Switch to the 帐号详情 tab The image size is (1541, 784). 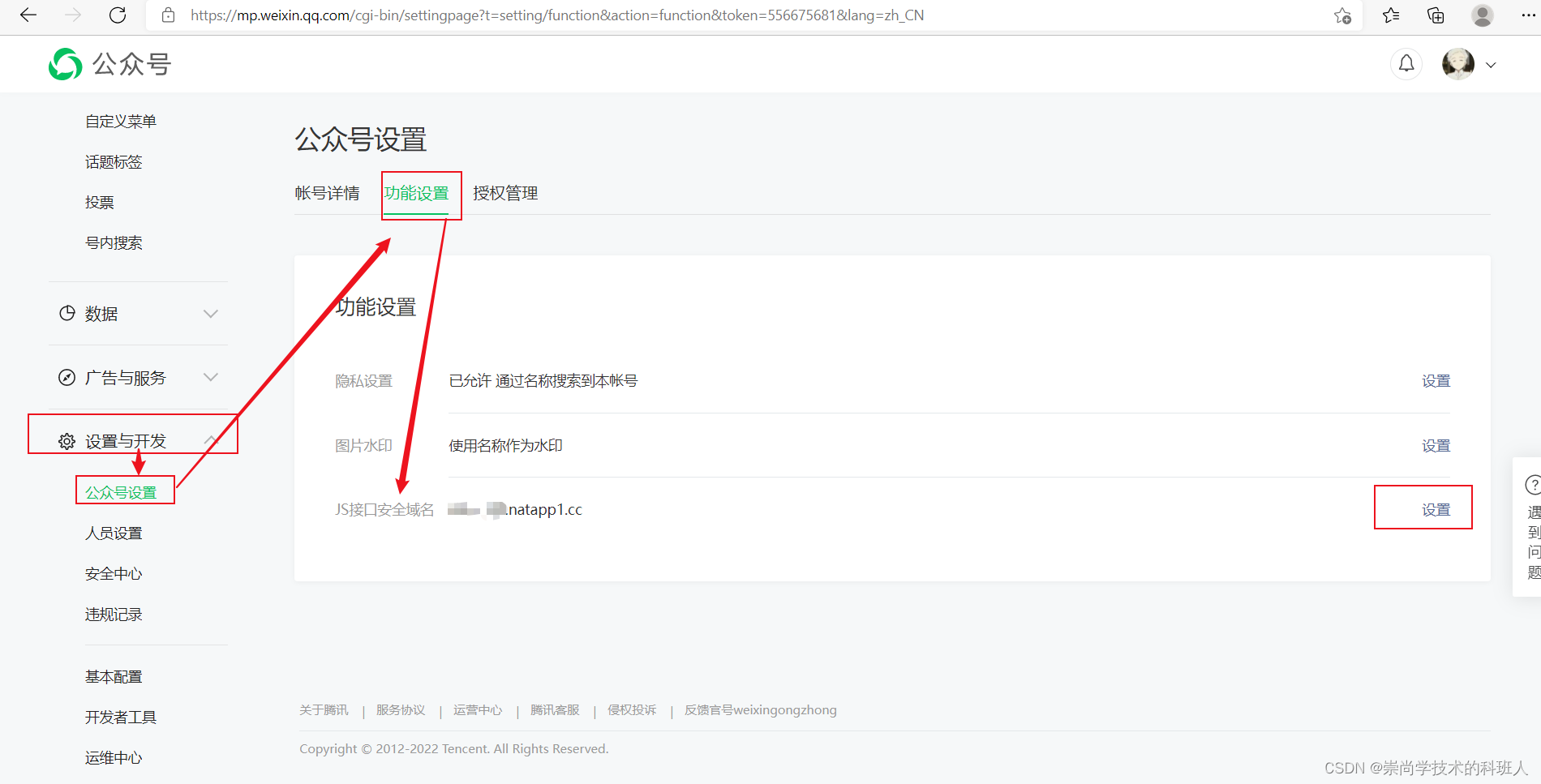tap(328, 193)
